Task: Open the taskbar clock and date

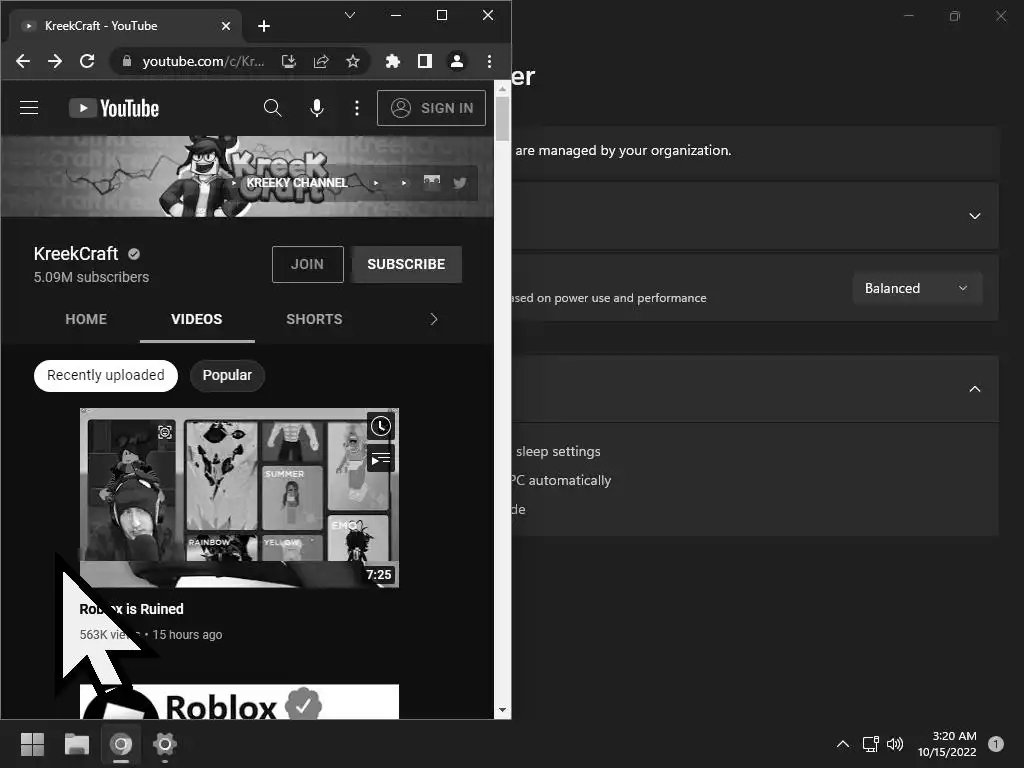Action: (x=947, y=744)
